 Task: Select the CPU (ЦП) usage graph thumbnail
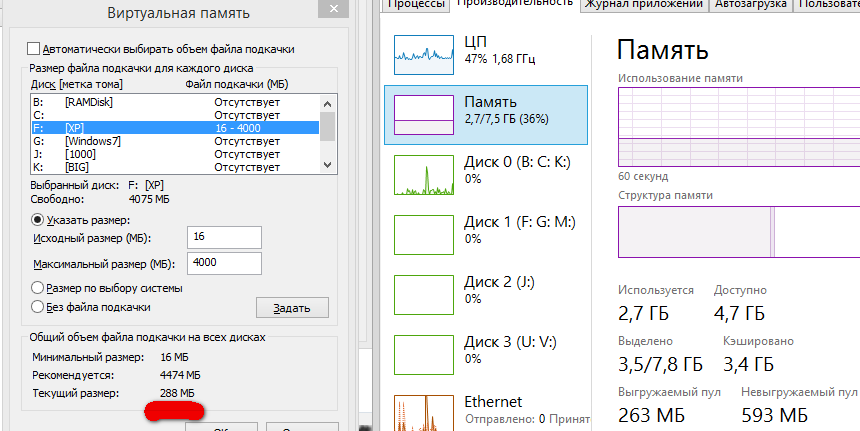pos(425,55)
